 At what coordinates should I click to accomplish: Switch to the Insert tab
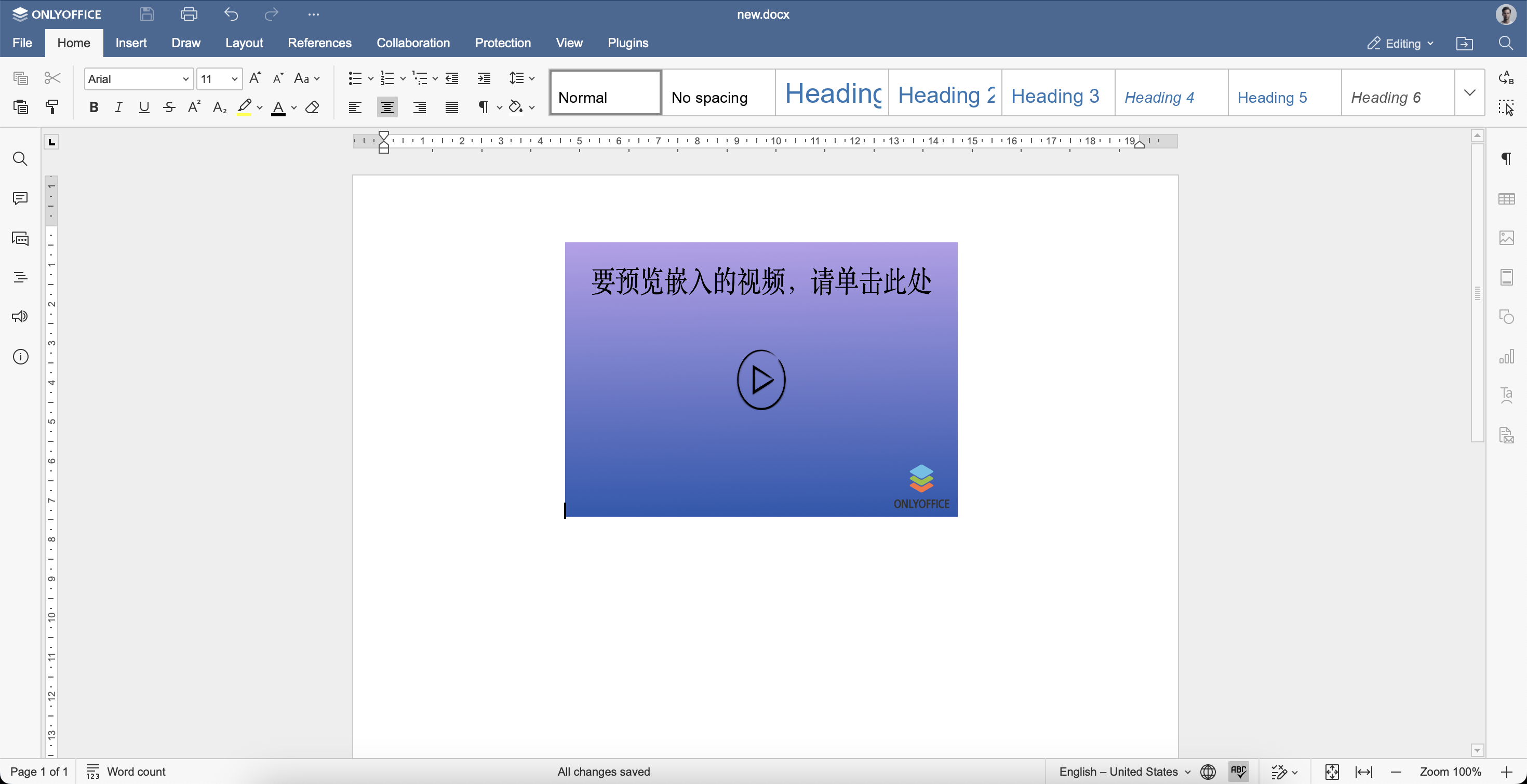coord(131,43)
